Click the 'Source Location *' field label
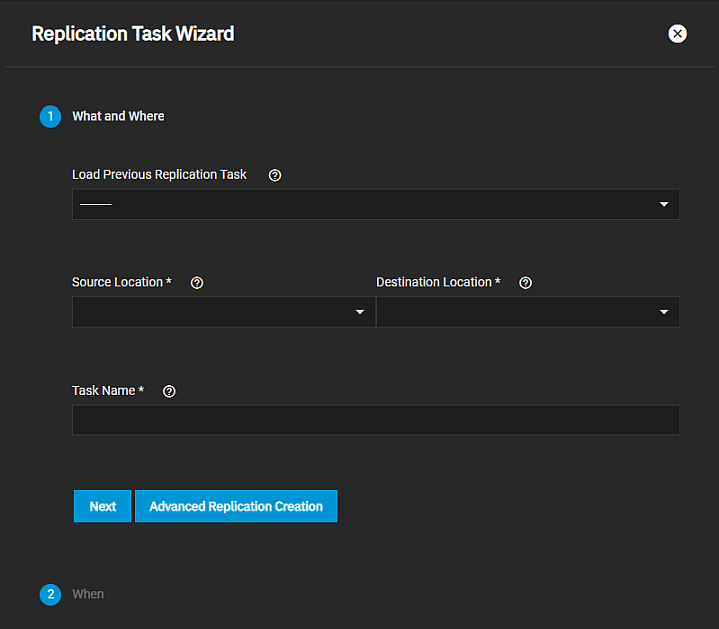This screenshot has height=629, width=719. tap(121, 283)
